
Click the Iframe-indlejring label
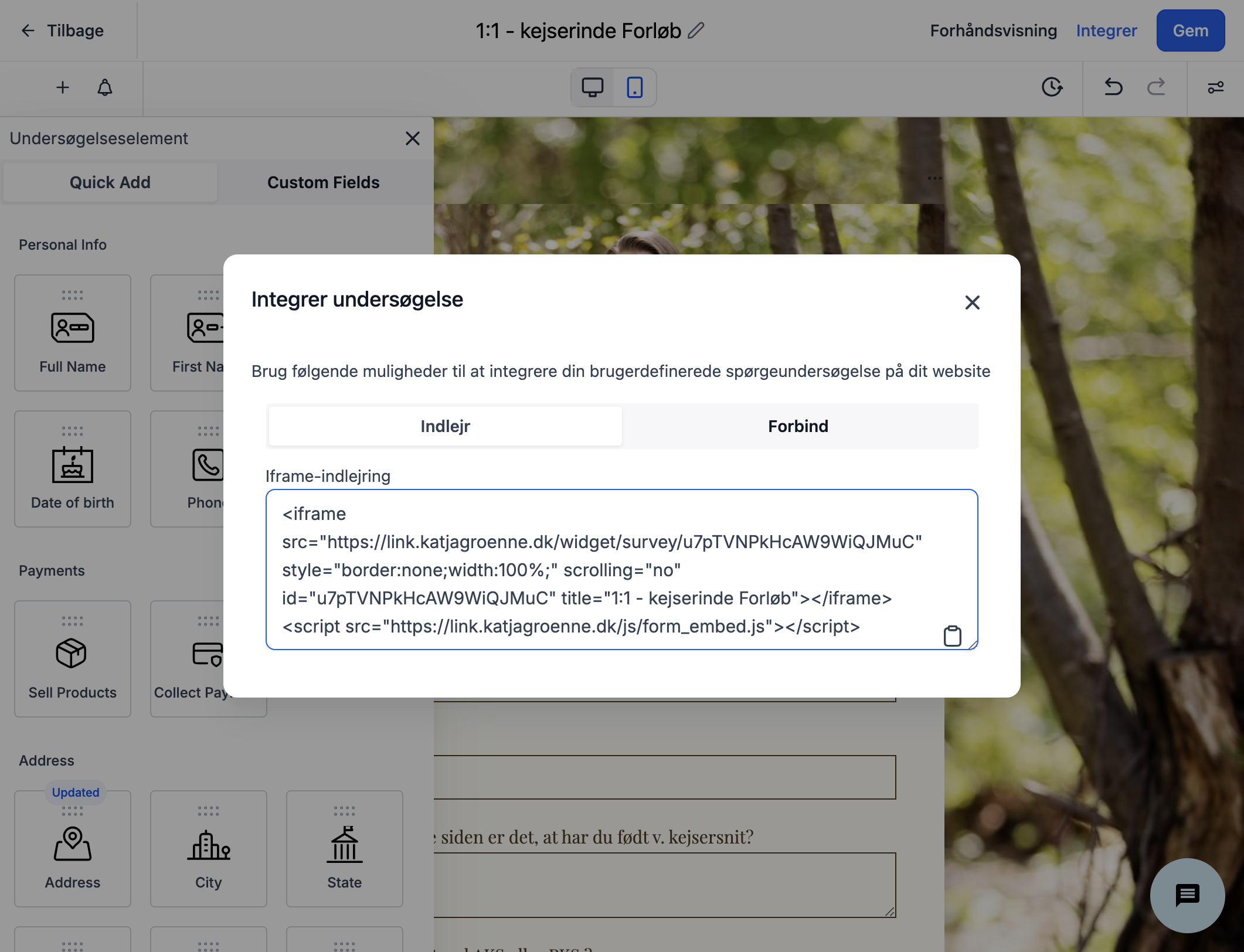(x=328, y=476)
